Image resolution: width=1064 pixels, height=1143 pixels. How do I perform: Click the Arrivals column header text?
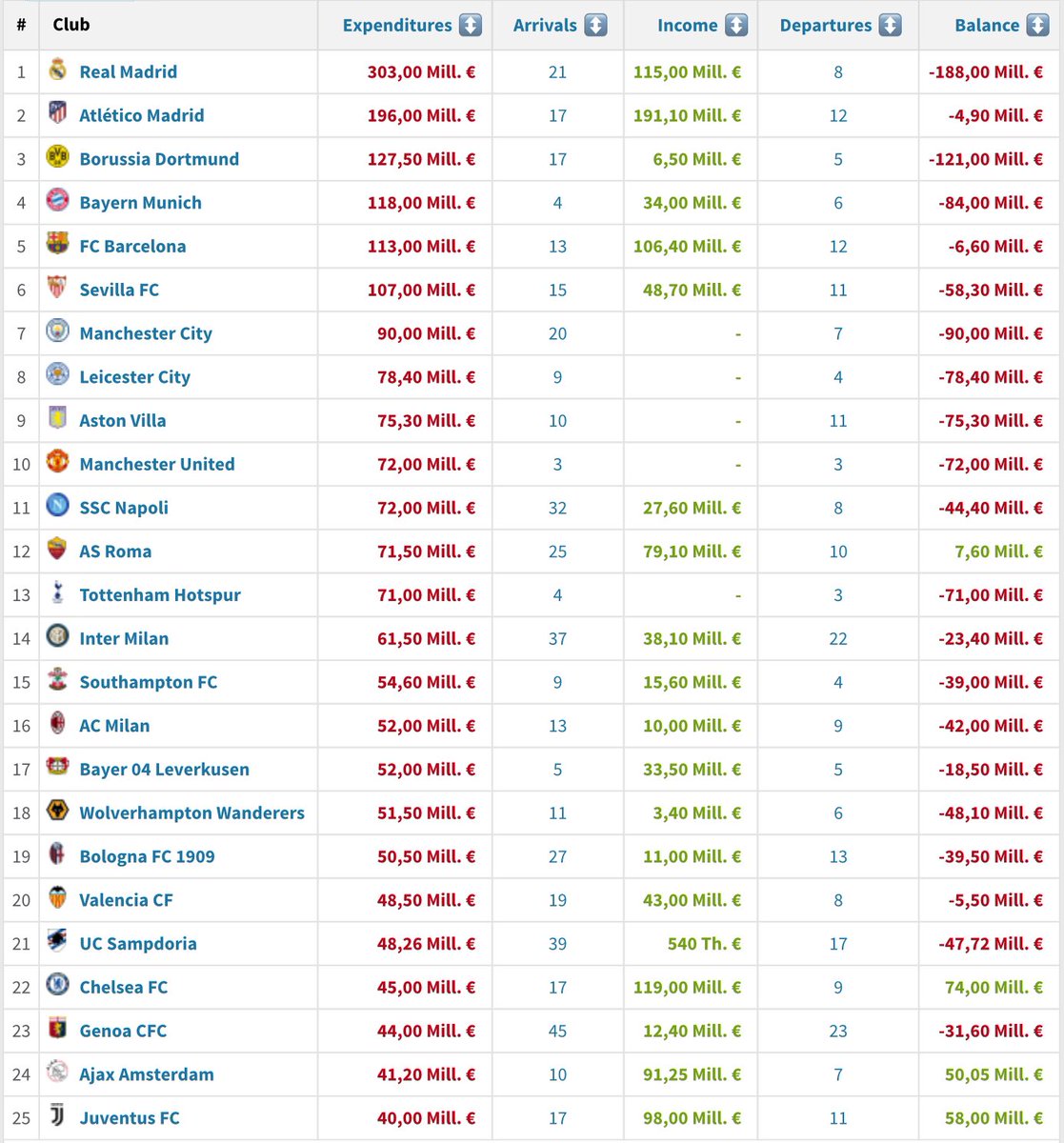pos(545,26)
